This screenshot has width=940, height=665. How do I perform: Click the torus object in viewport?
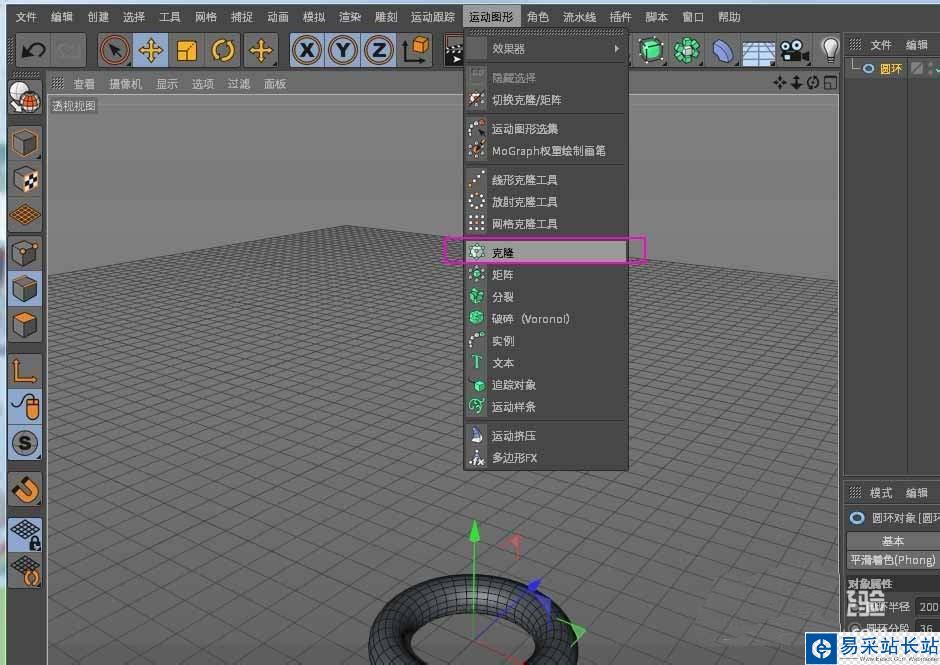click(474, 621)
